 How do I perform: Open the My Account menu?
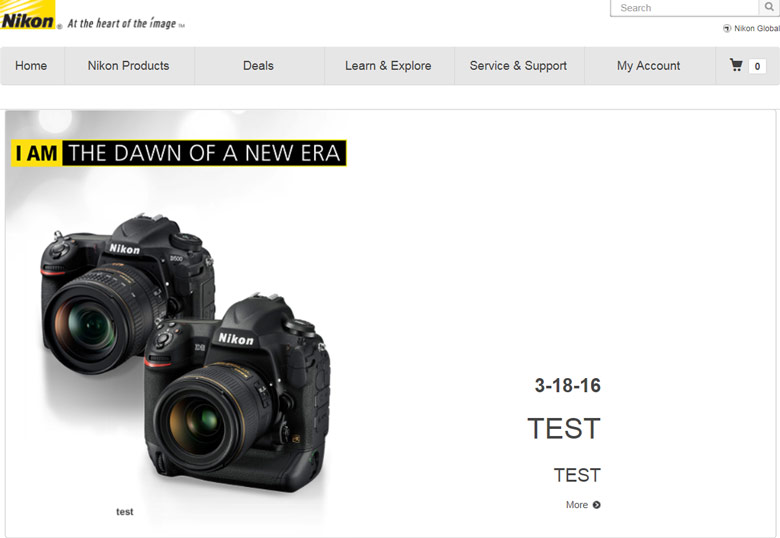click(x=649, y=66)
